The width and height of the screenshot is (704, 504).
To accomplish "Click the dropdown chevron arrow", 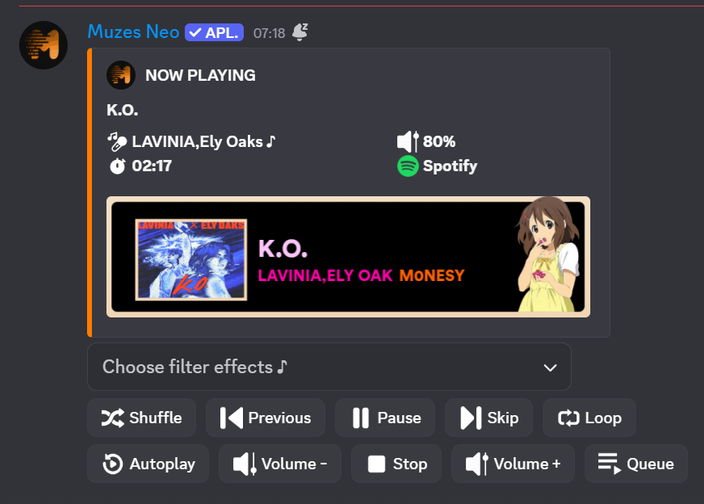I will click(x=550, y=368).
